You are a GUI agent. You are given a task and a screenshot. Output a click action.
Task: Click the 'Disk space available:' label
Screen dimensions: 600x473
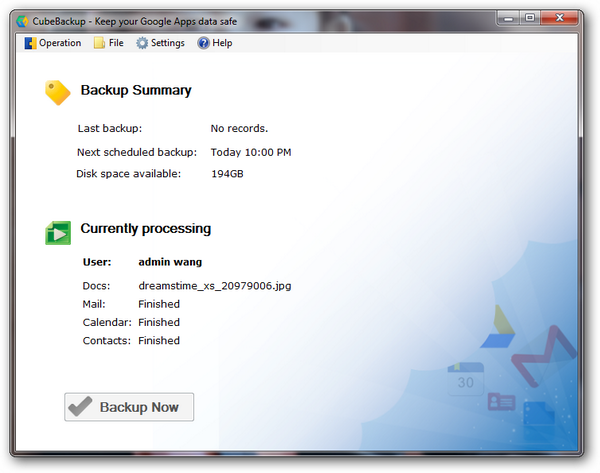click(x=128, y=174)
